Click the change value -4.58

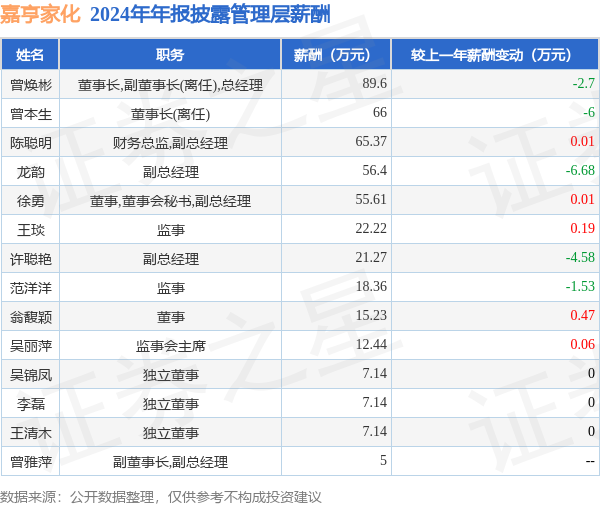point(580,257)
